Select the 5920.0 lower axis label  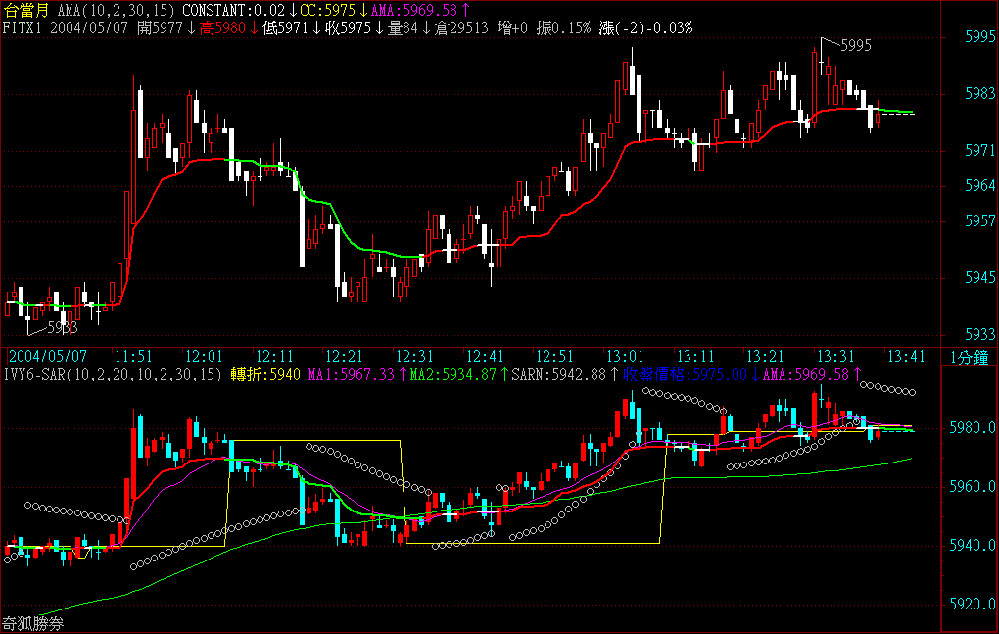click(x=972, y=604)
